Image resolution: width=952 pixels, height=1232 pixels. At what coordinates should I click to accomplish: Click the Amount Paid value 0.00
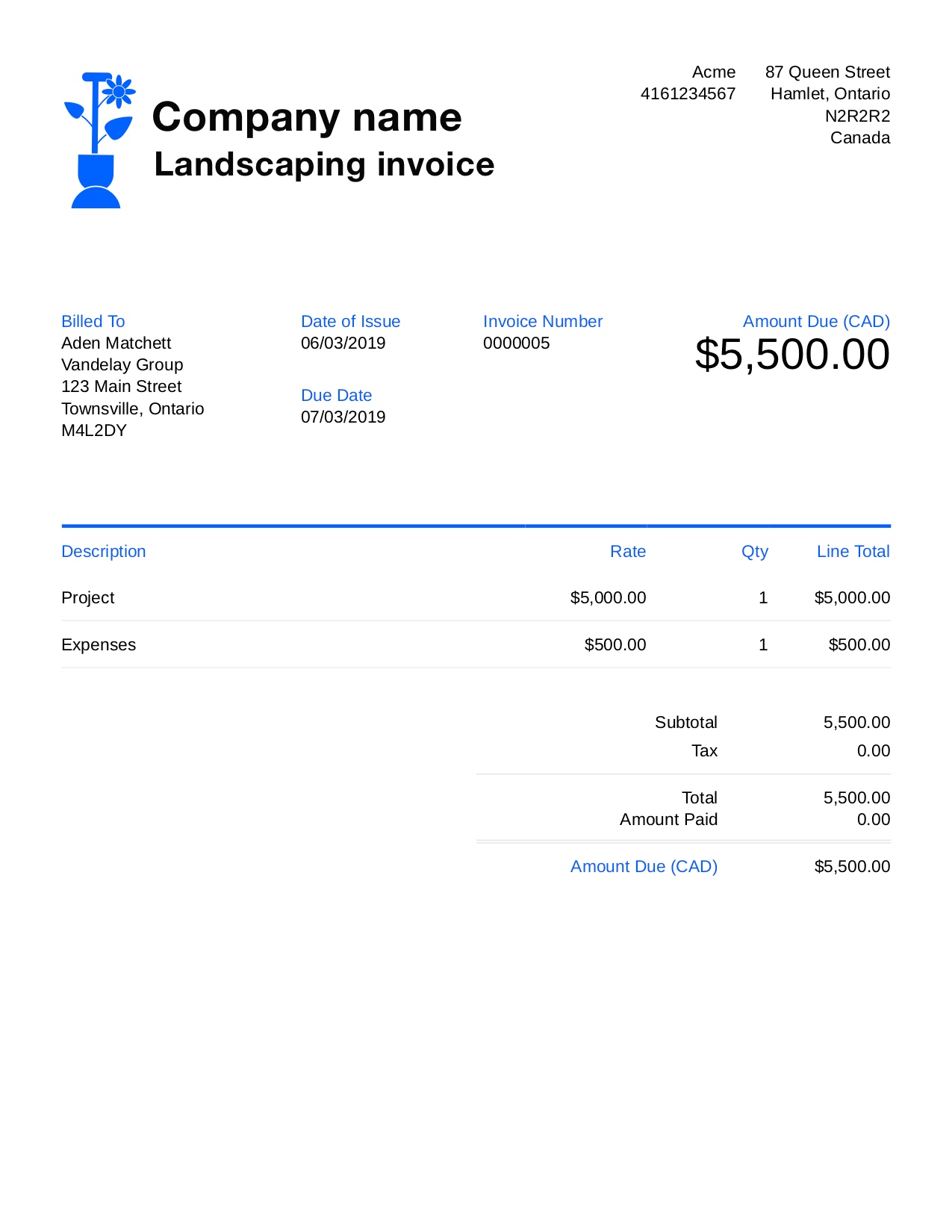(874, 819)
